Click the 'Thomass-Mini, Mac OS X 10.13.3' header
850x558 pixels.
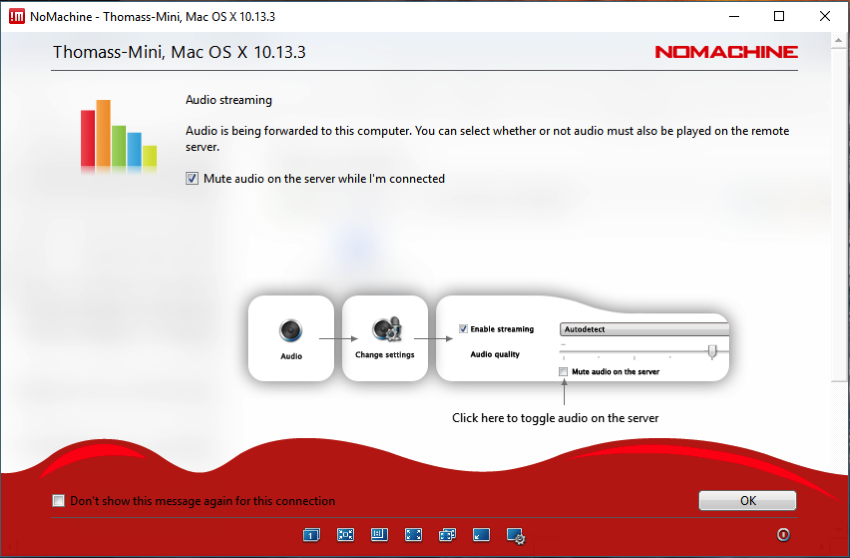179,52
